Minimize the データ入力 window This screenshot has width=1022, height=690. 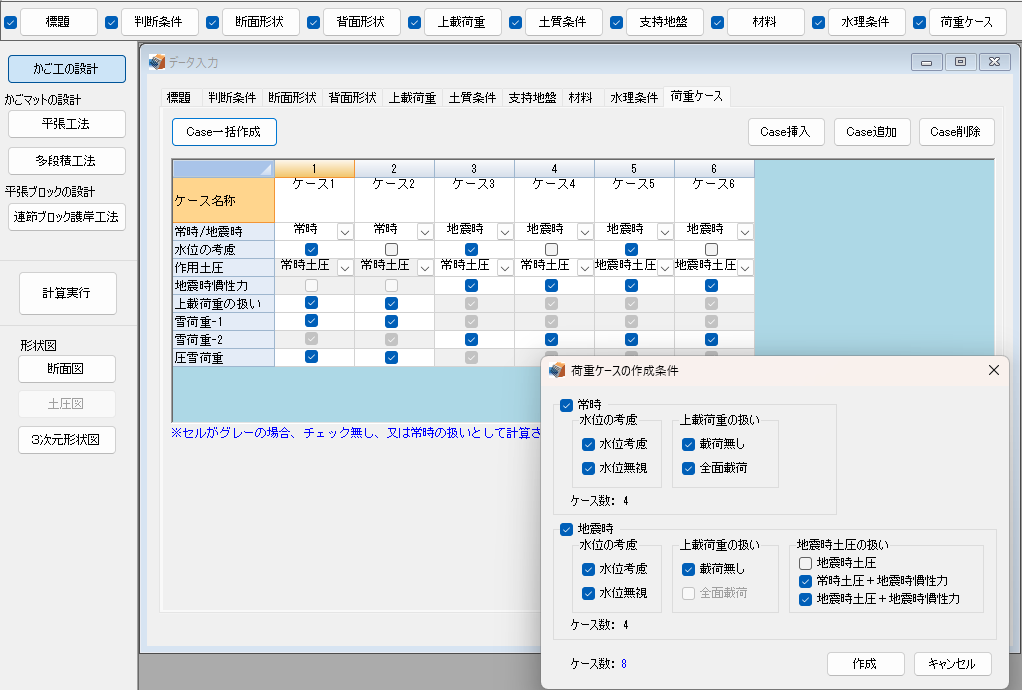pos(926,62)
